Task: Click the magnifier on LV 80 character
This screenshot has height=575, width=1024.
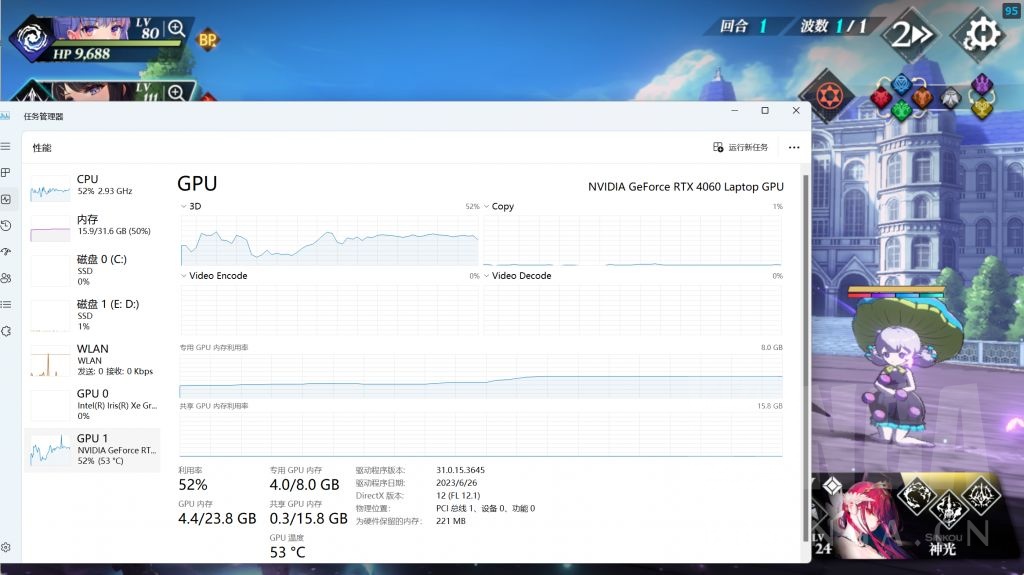Action: pos(176,28)
